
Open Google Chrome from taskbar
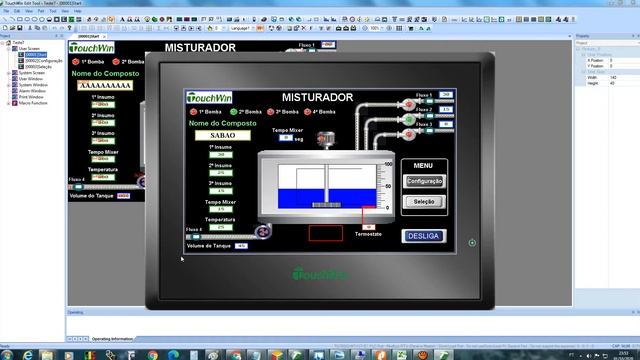[x=153, y=355]
